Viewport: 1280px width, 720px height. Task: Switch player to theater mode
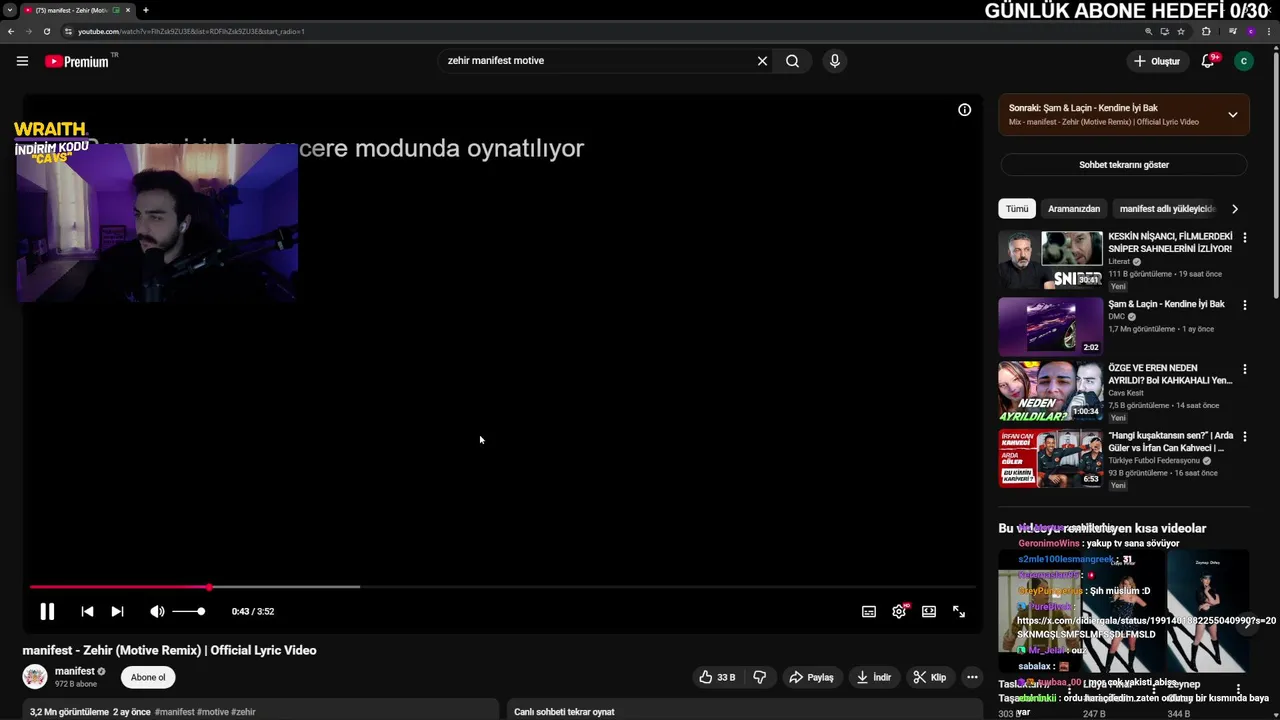[929, 612]
